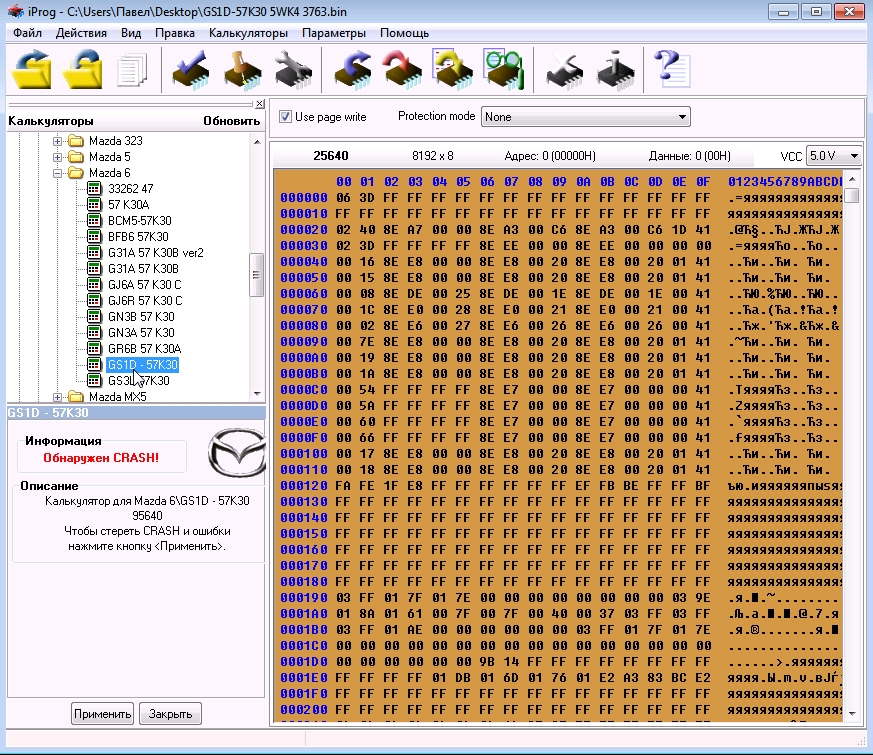The width and height of the screenshot is (873, 755).
Task: Select the Mazda 5 folder label
Action: [x=110, y=157]
